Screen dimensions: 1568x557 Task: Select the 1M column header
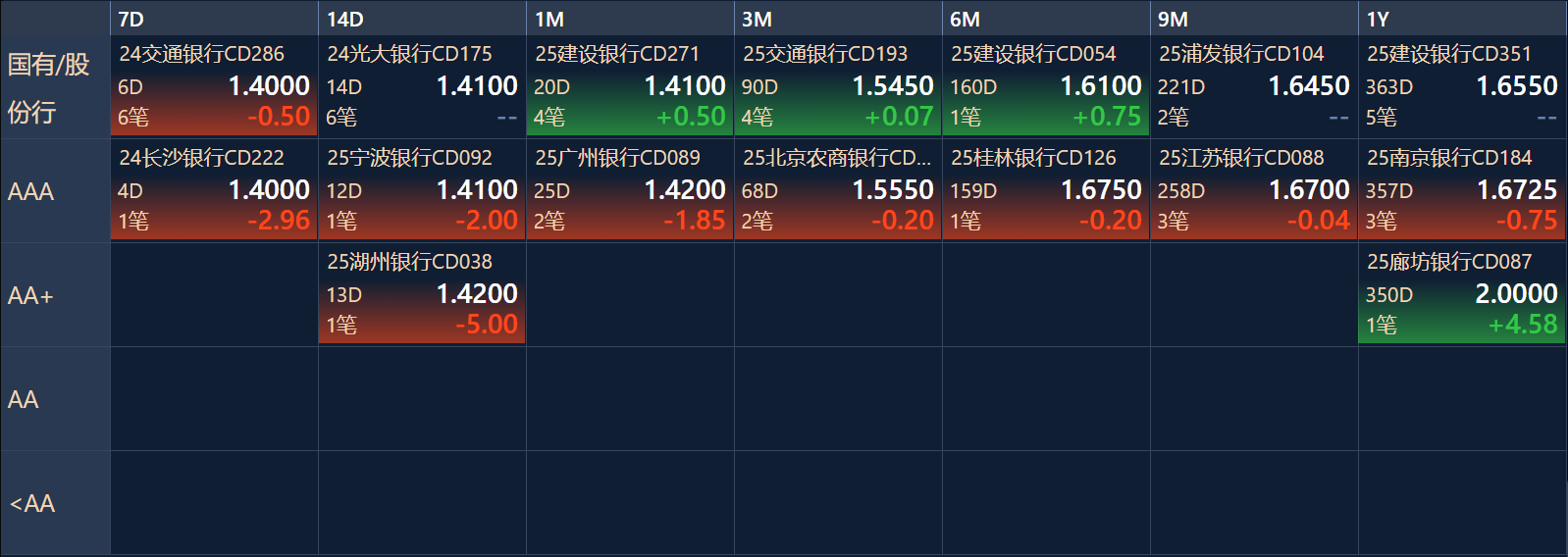[630, 19]
